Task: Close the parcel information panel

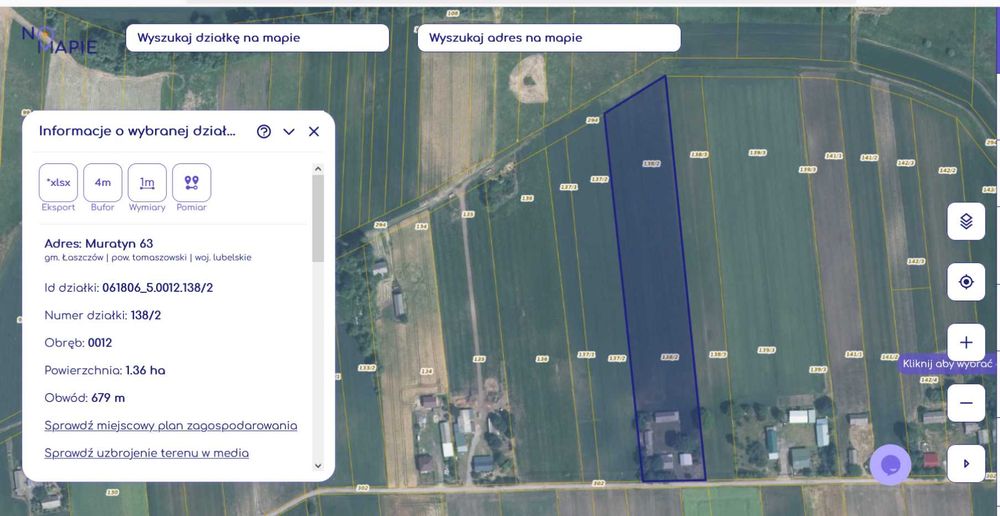Action: 314,131
